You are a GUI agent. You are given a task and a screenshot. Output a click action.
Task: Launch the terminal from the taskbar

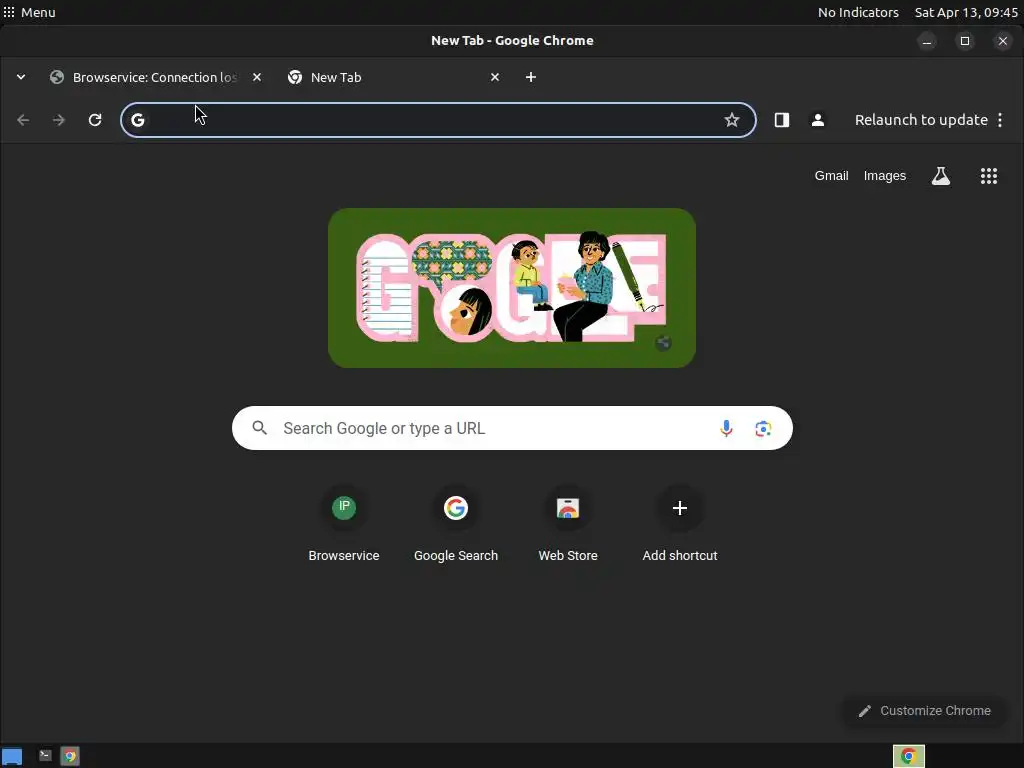[x=45, y=756]
